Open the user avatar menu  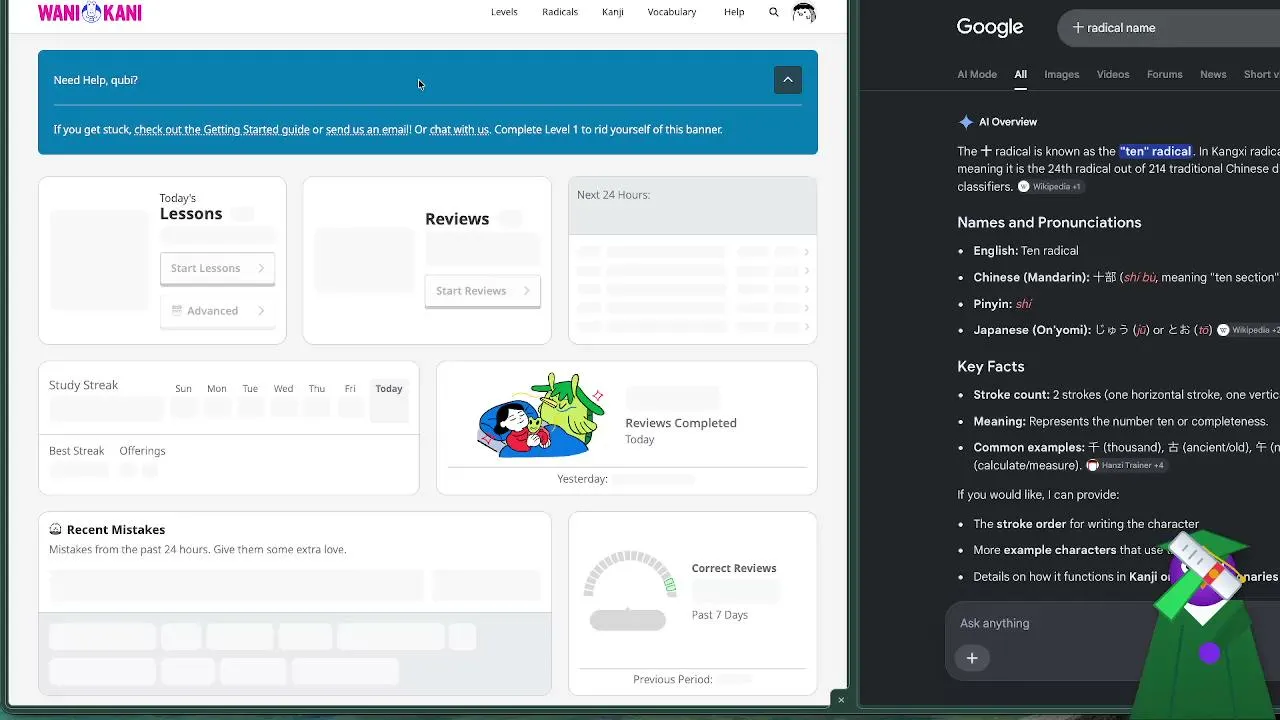click(x=804, y=12)
